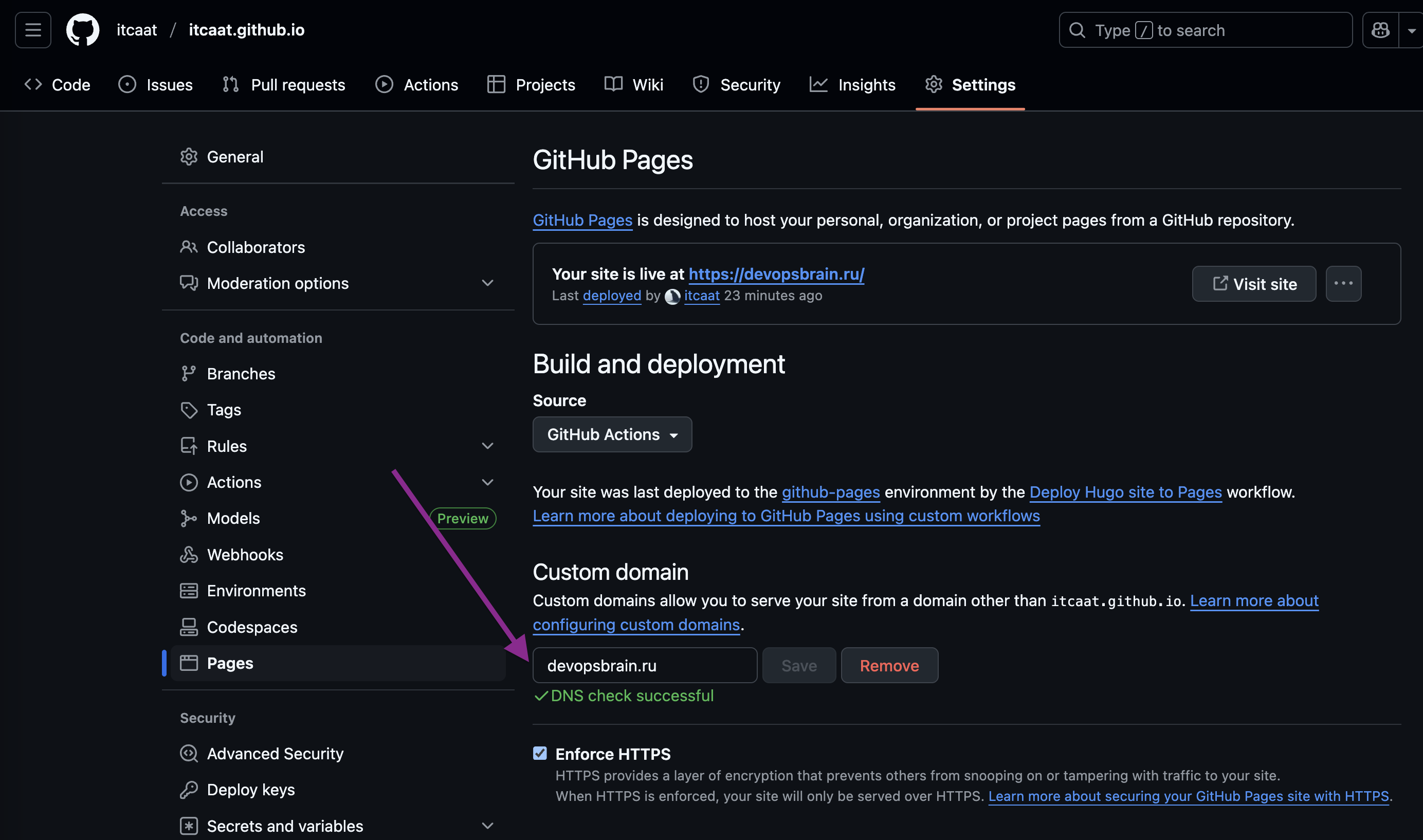This screenshot has height=840, width=1423.
Task: Click the sidebar Actions play icon
Action: click(189, 482)
